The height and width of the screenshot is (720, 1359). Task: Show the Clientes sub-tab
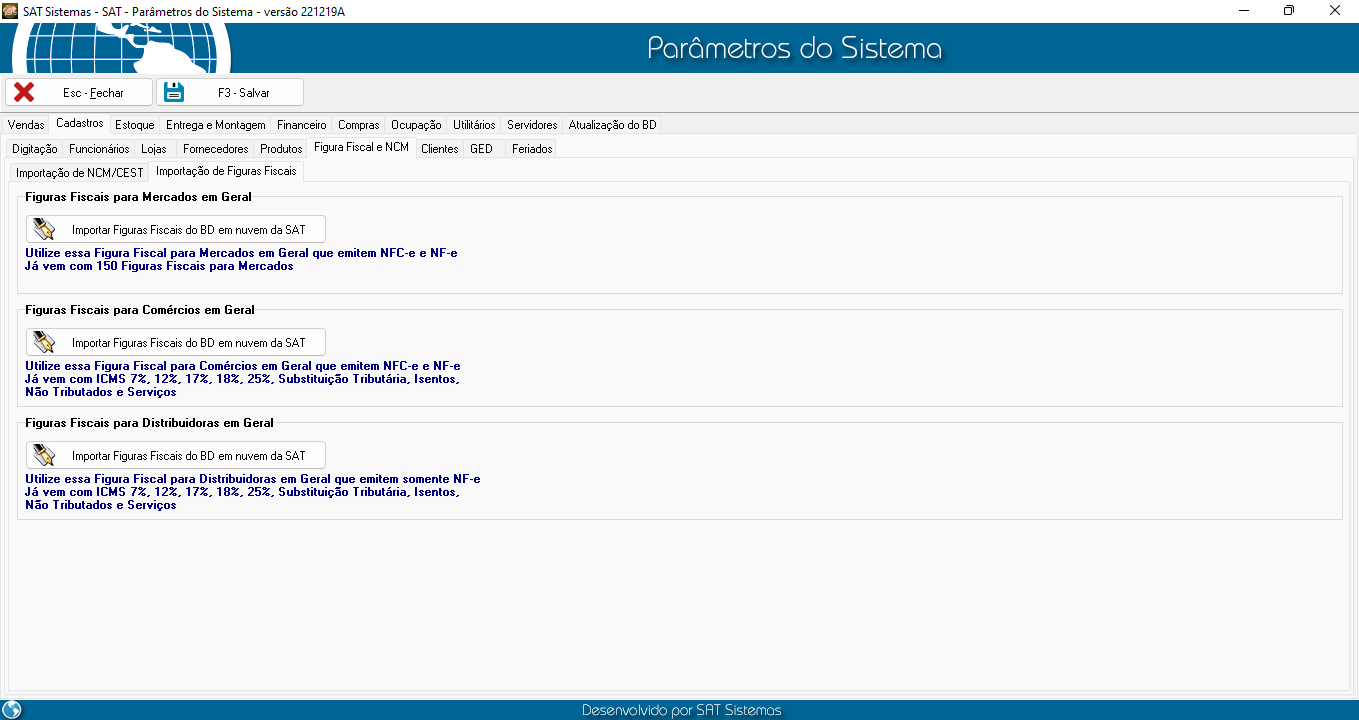pos(439,149)
